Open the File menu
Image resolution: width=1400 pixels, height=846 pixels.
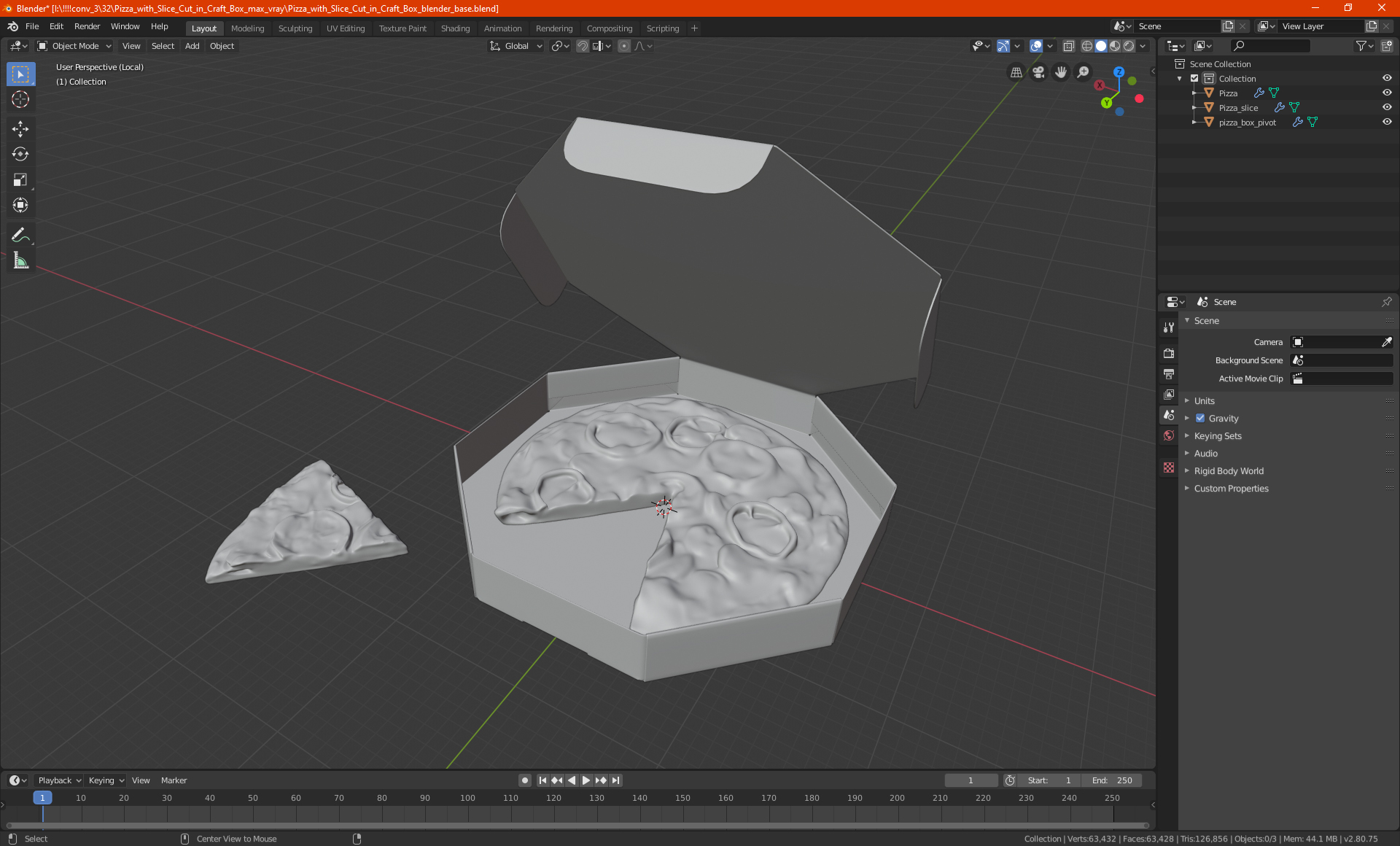tap(32, 26)
